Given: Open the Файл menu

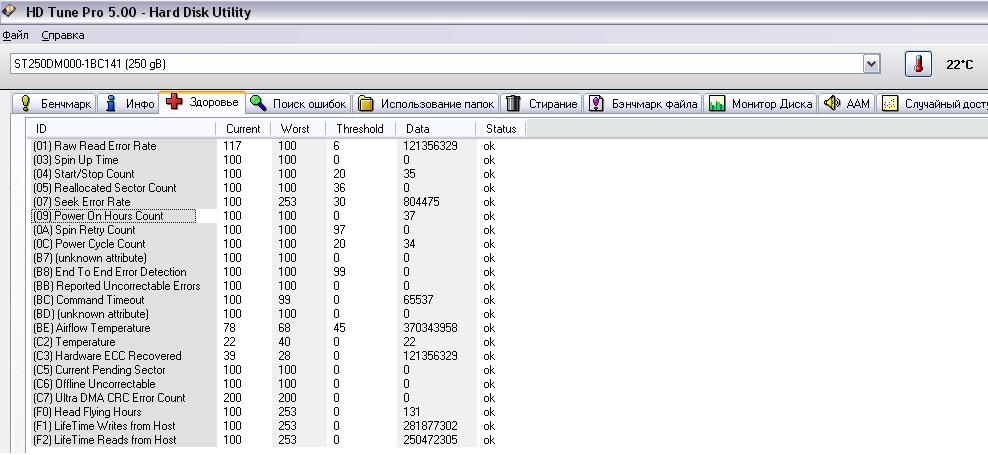Looking at the screenshot, I should (x=15, y=35).
